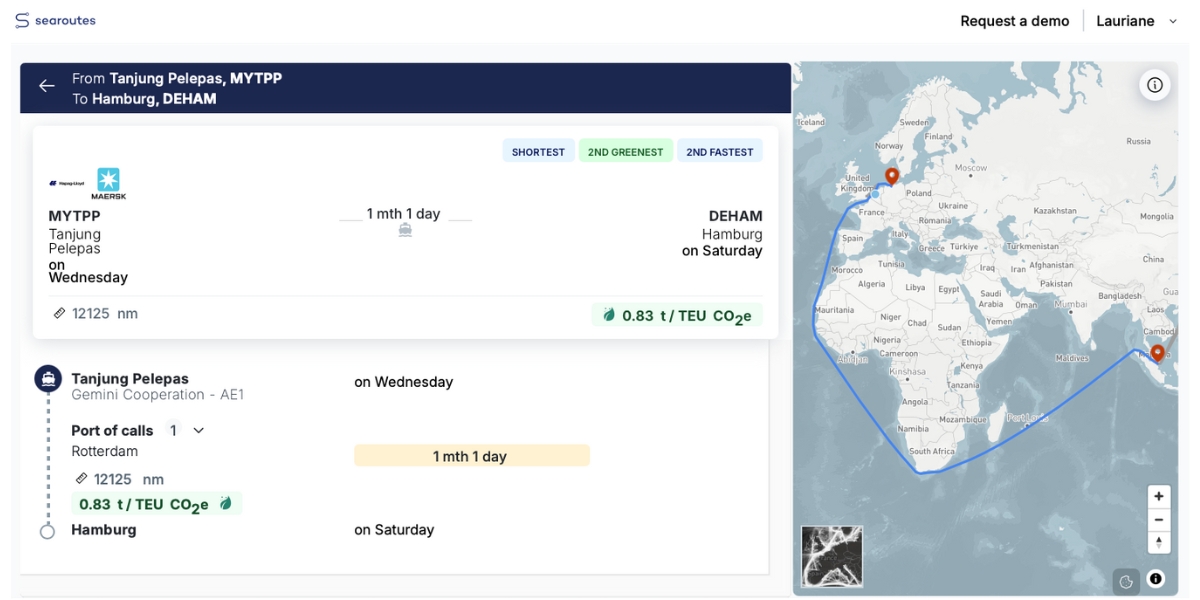Click the vessel density map thumbnail

832,556
